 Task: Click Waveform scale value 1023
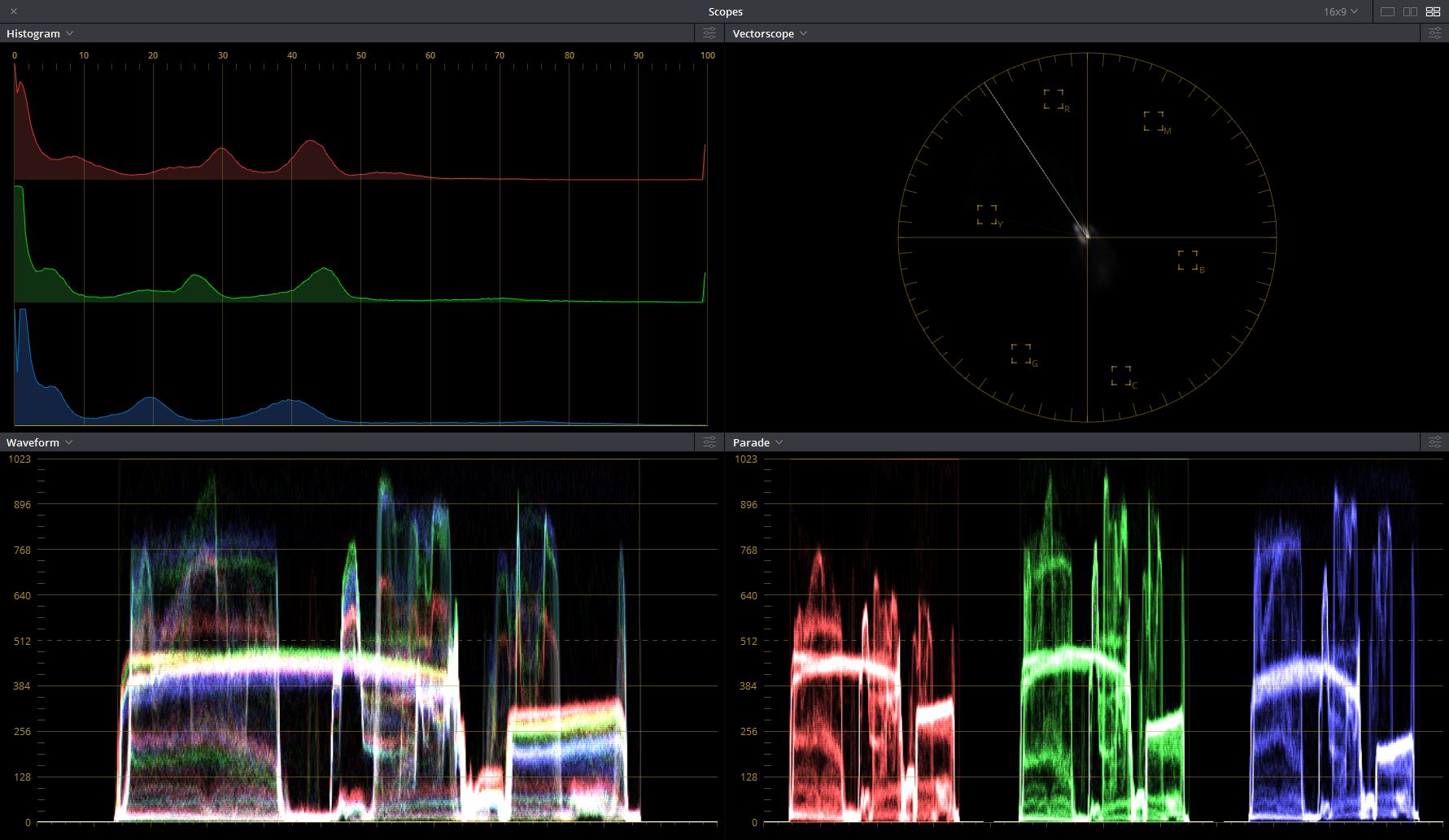point(19,459)
